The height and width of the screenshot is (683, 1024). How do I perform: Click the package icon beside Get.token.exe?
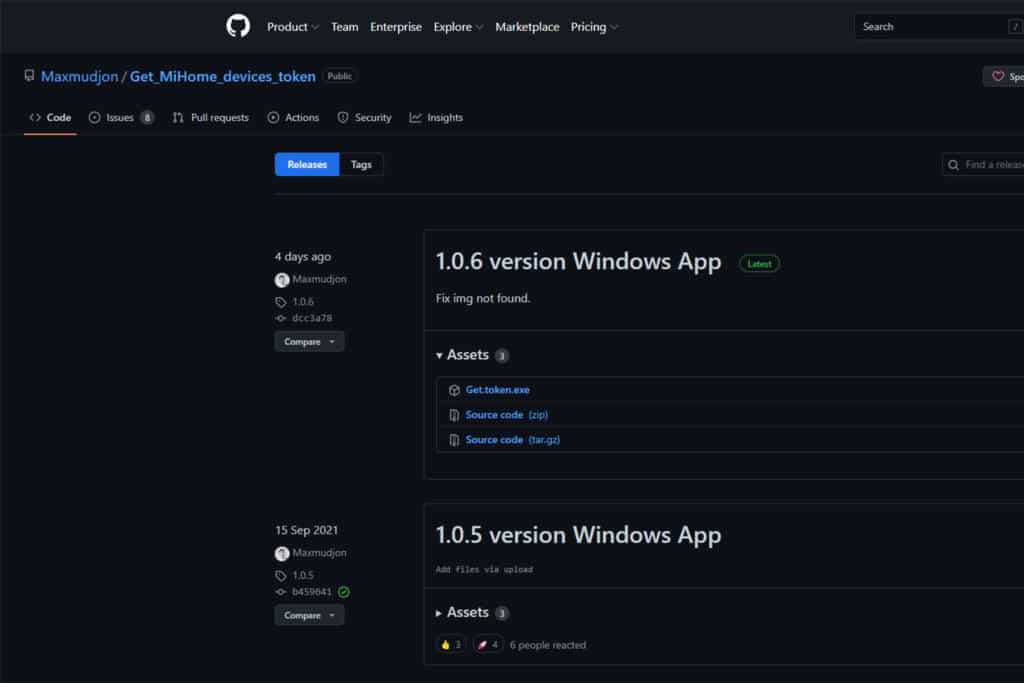pos(454,390)
